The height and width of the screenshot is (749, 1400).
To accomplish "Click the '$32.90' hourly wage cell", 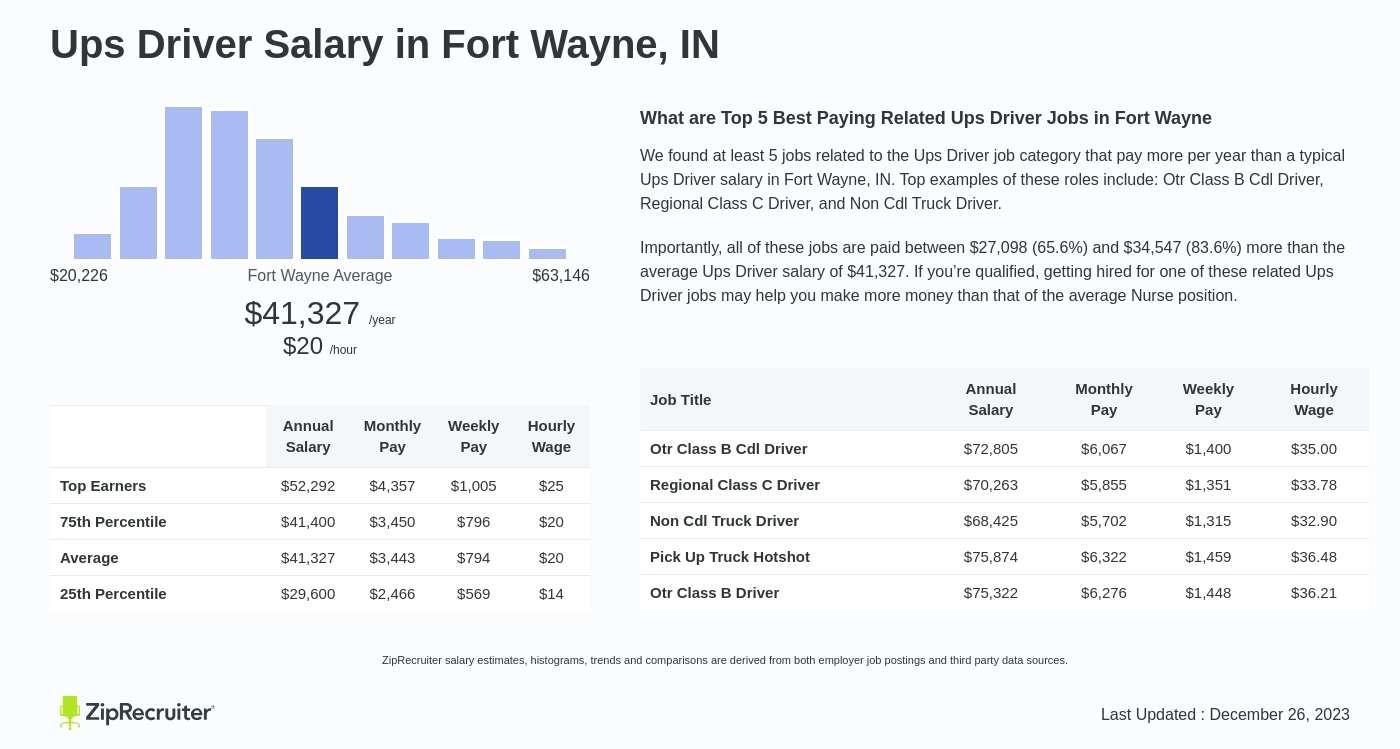I will 1314,520.
